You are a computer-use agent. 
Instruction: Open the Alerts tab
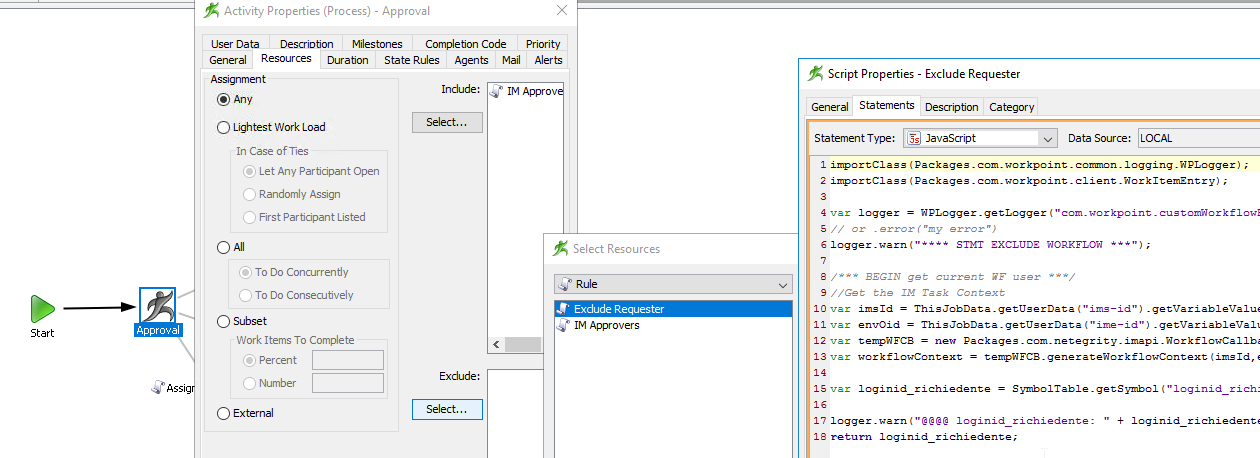point(548,60)
